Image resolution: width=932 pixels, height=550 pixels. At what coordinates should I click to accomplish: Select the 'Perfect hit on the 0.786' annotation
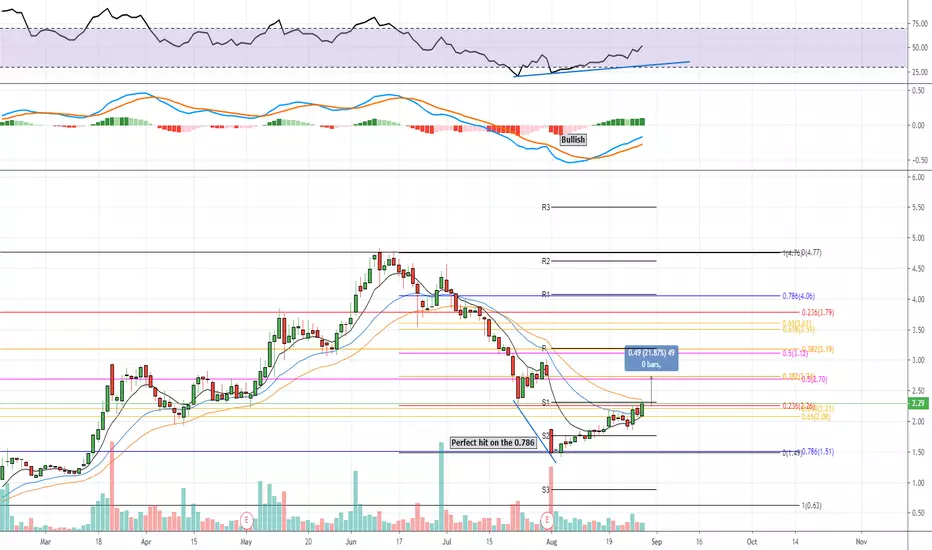(493, 442)
